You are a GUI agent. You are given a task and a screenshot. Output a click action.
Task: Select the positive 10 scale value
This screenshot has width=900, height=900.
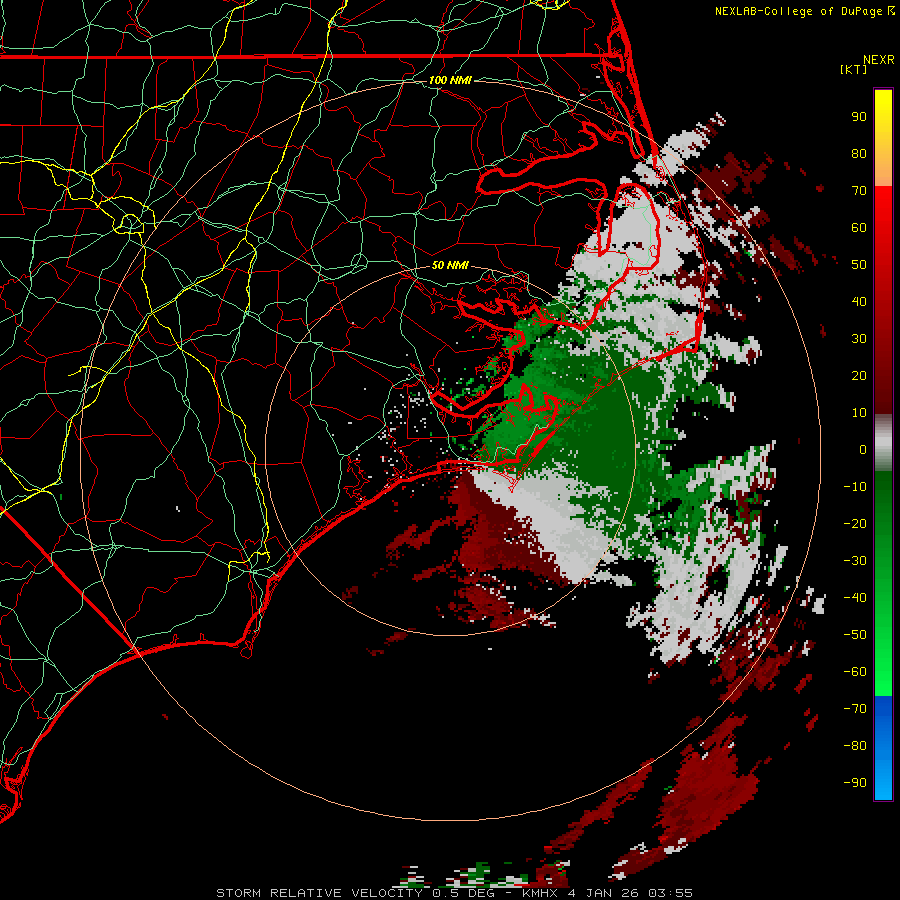point(859,413)
